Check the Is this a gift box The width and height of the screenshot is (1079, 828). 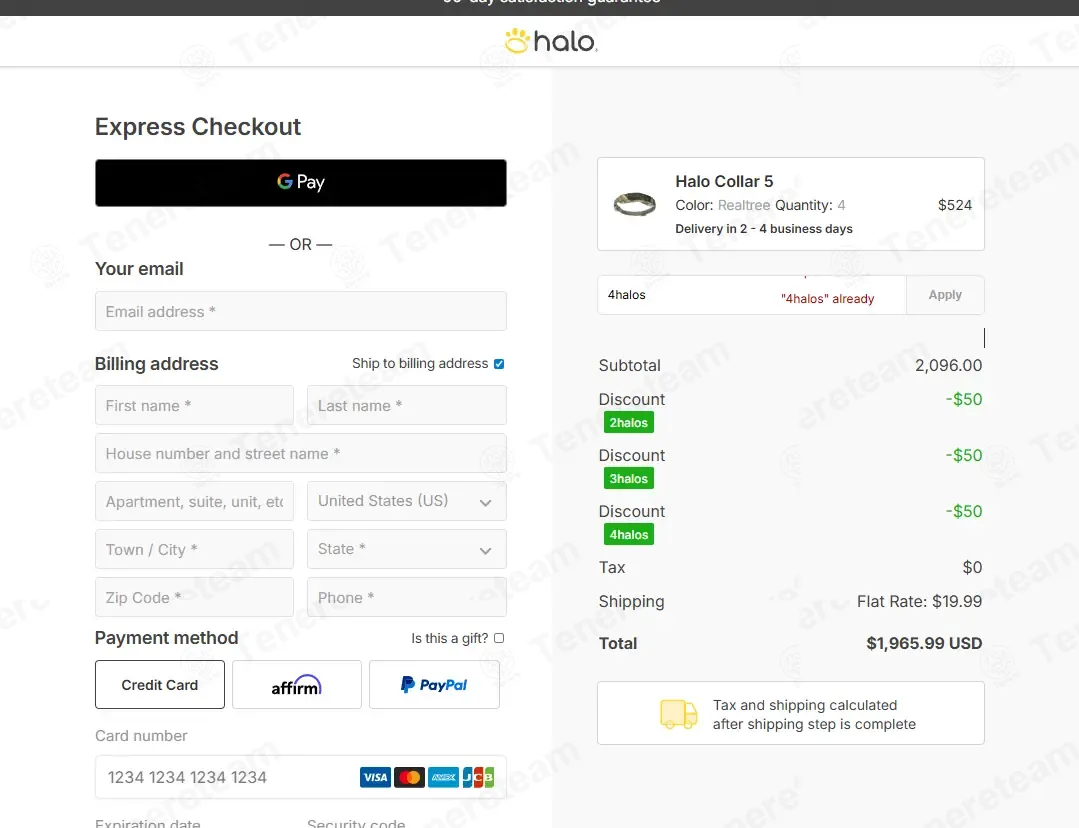coord(499,638)
